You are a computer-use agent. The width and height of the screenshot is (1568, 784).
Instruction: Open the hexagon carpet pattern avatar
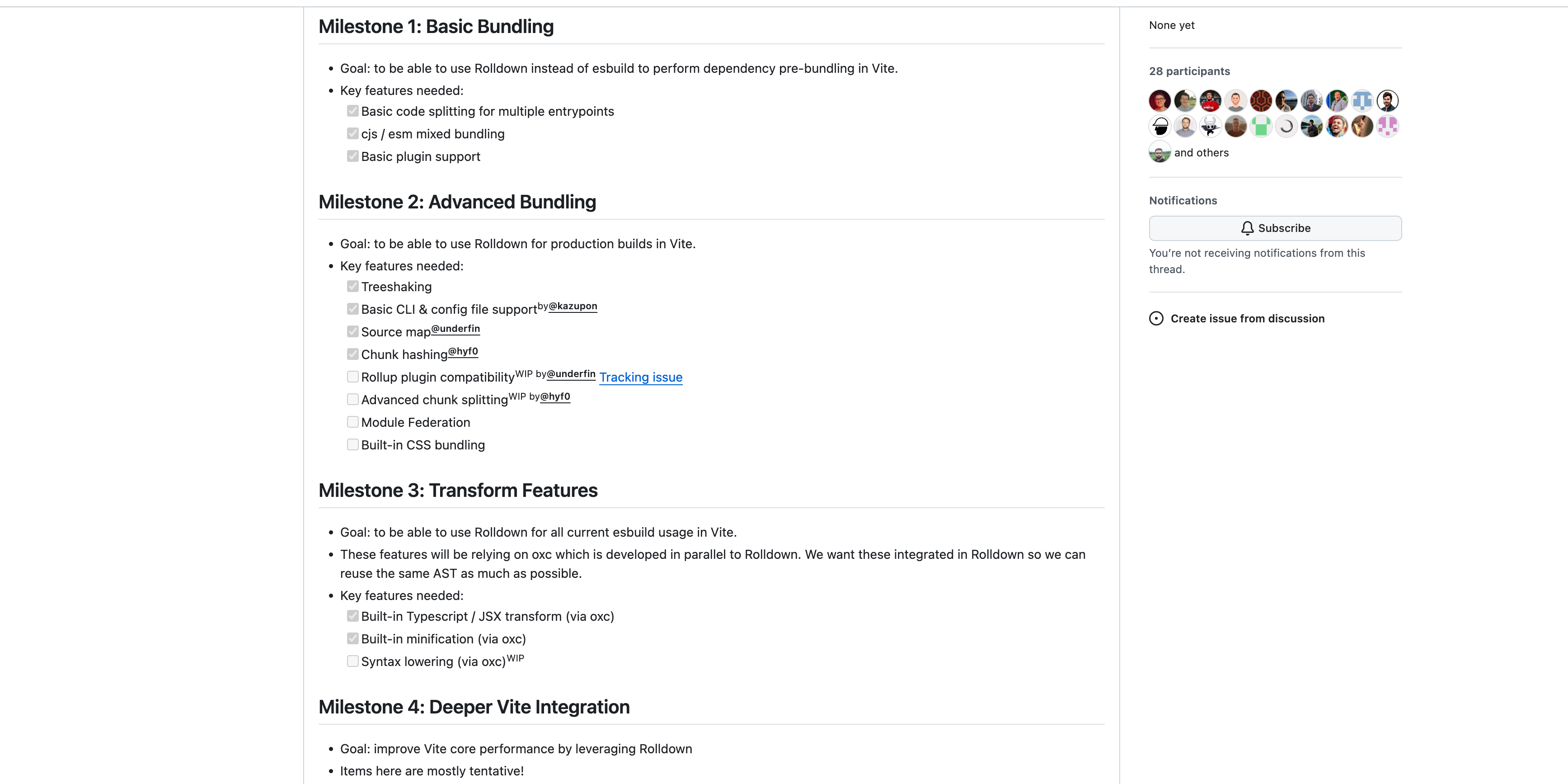[x=1261, y=100]
